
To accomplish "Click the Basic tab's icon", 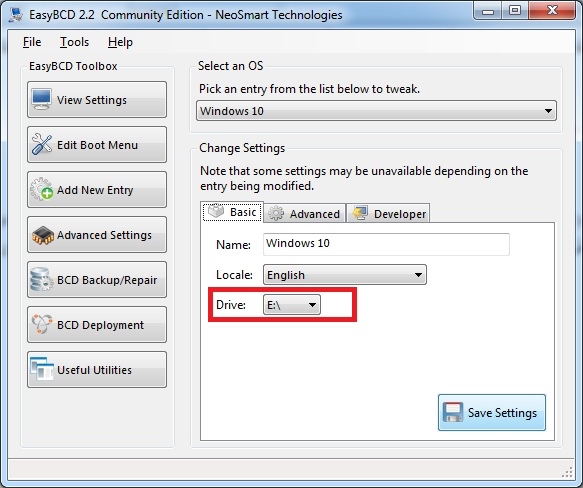I will [216, 211].
